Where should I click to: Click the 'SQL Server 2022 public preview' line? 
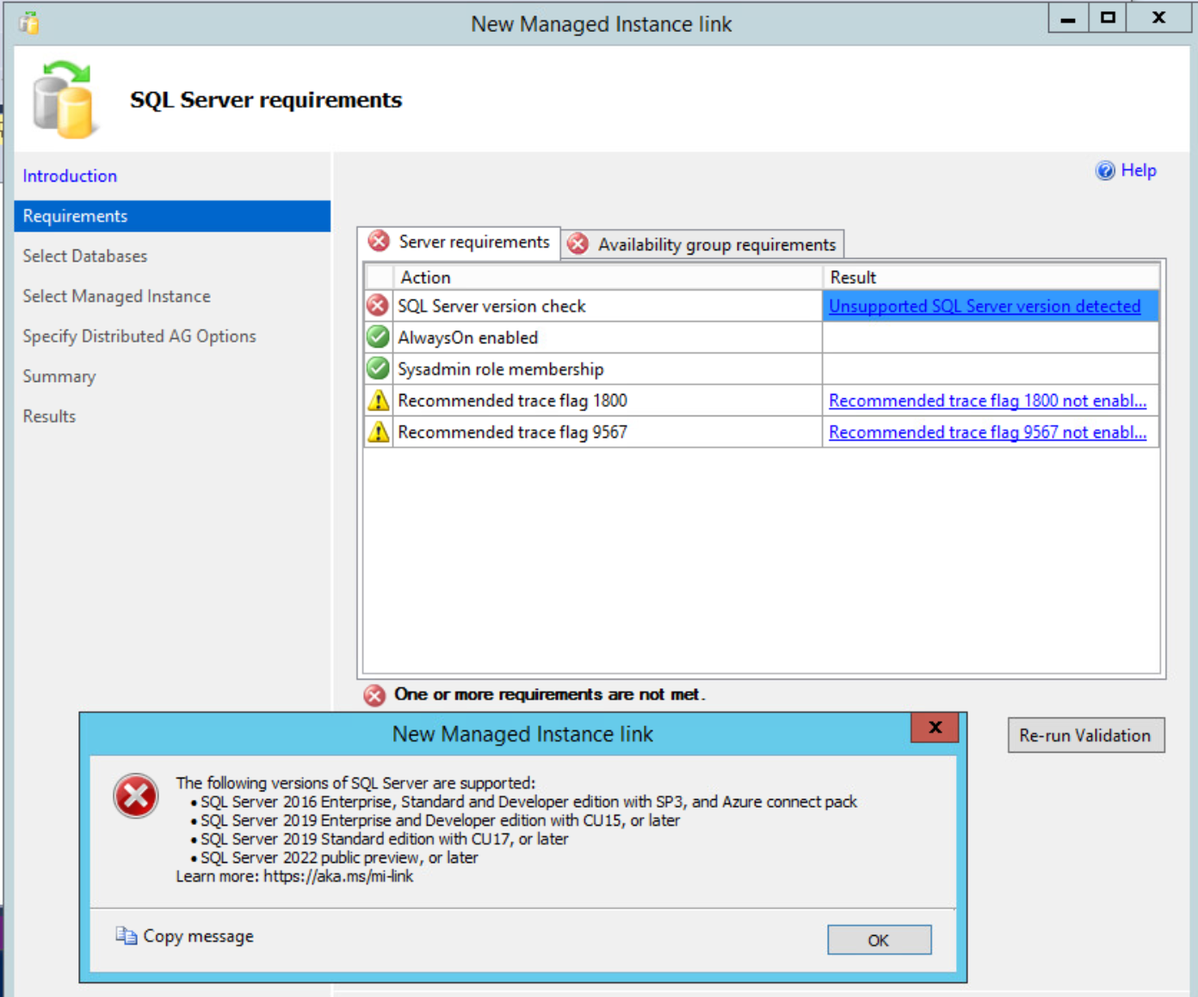[x=339, y=858]
